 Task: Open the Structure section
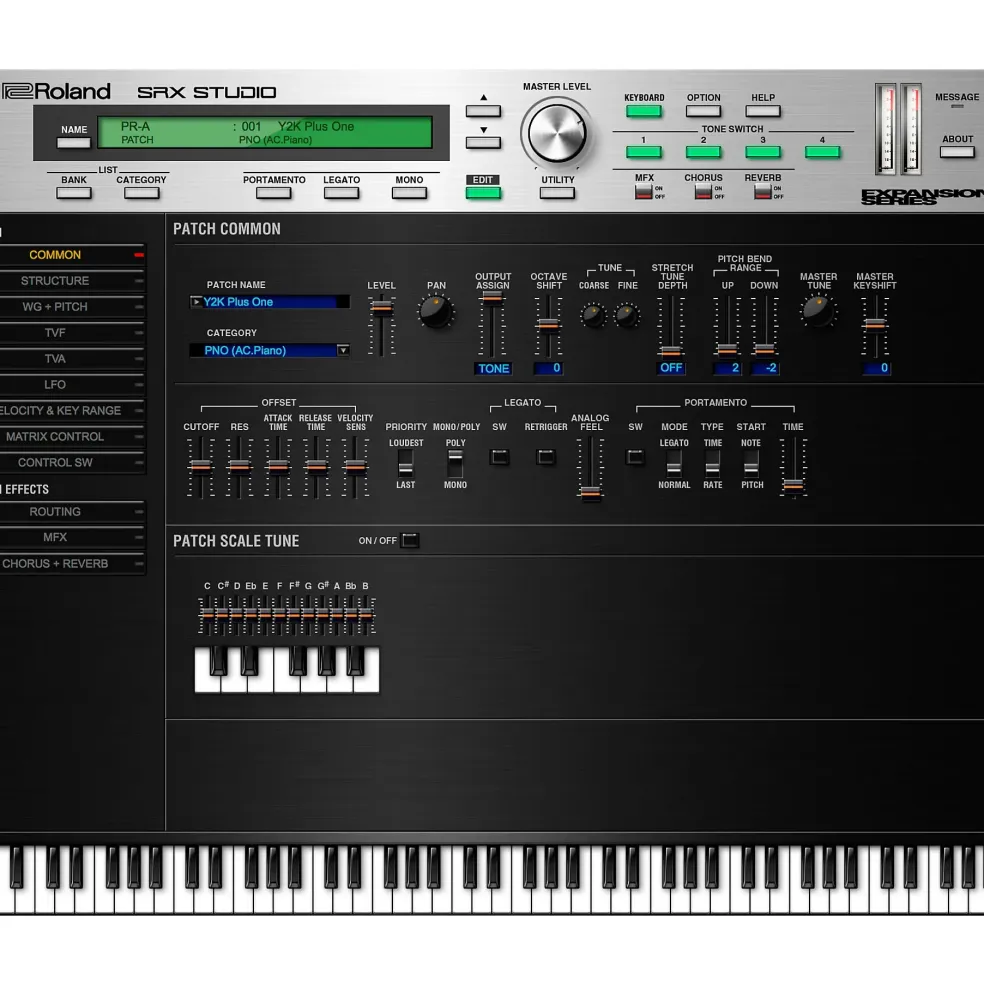point(72,281)
